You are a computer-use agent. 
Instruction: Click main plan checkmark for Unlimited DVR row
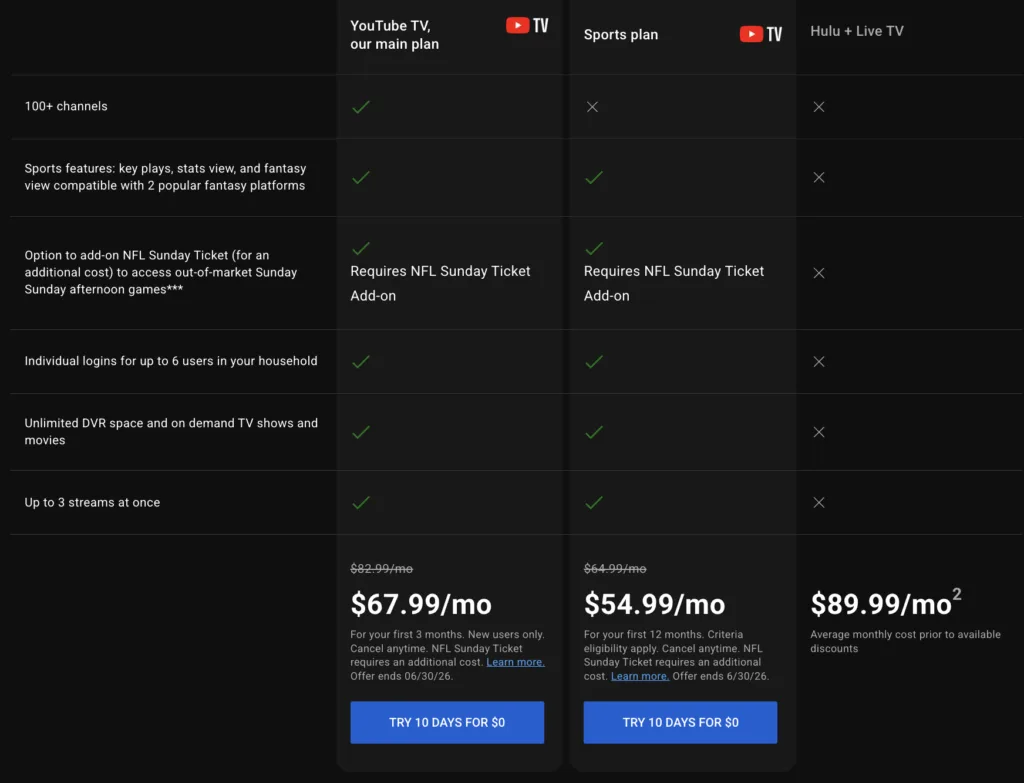[x=361, y=432]
